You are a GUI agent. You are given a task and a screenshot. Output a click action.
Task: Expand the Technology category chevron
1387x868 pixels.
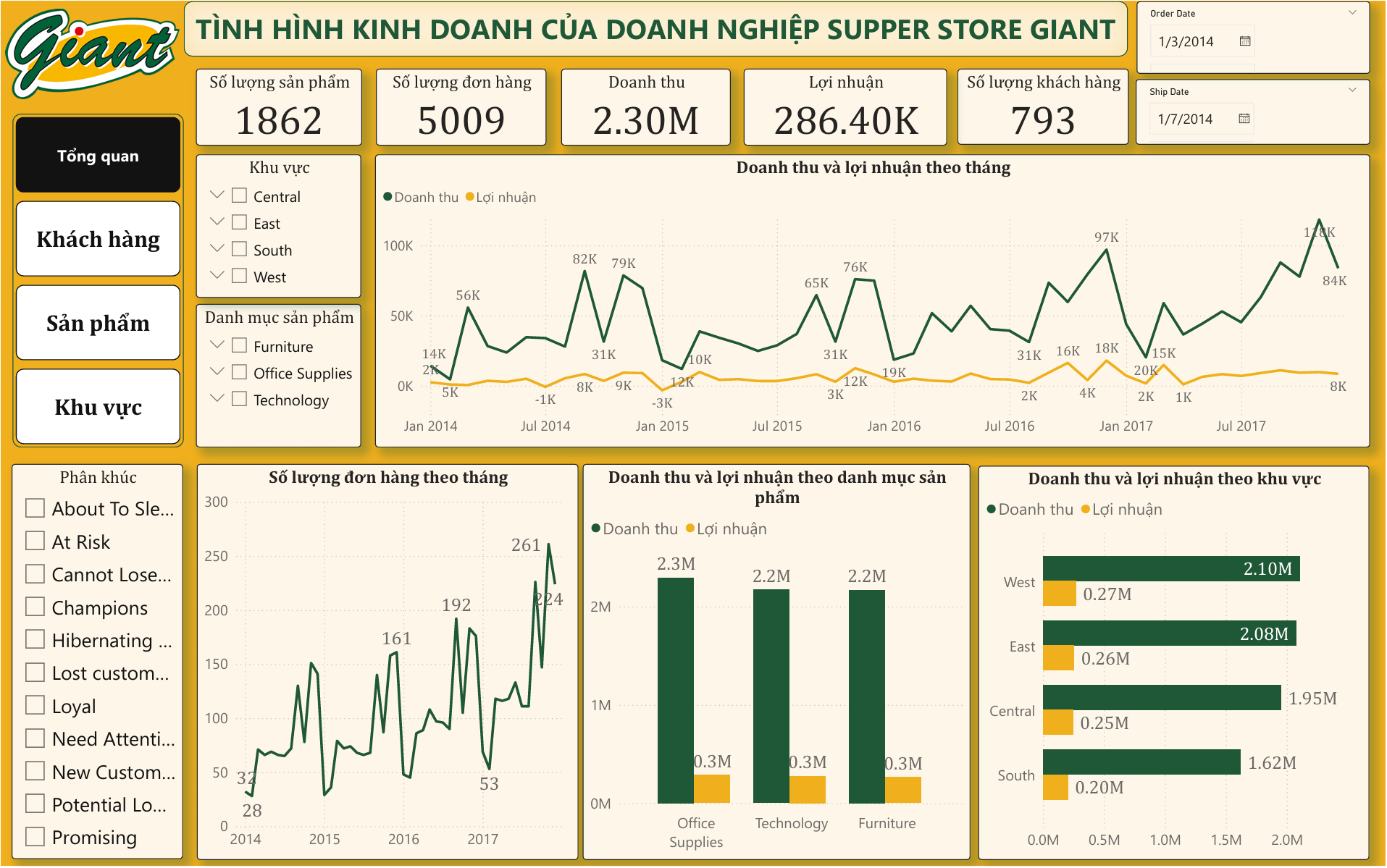217,399
